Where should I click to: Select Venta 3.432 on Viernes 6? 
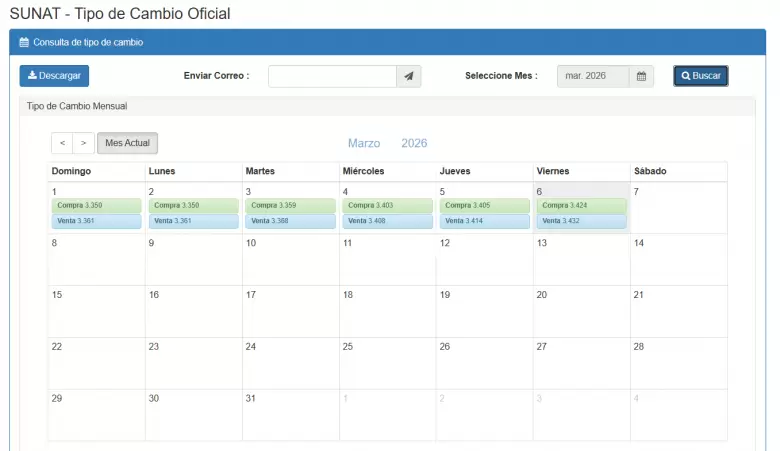(582, 221)
